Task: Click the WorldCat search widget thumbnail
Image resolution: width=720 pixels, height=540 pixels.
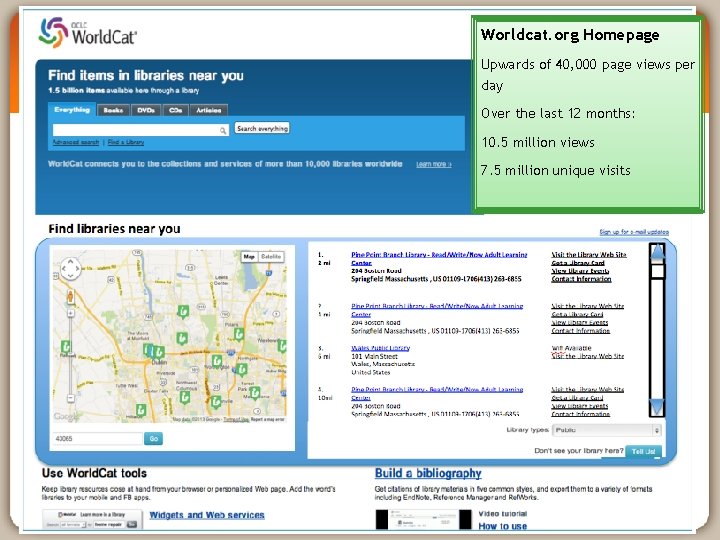Action: [x=92, y=519]
